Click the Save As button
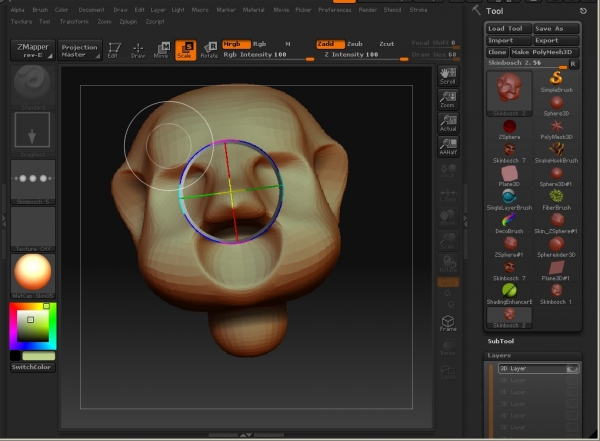Image resolution: width=600 pixels, height=441 pixels. pyautogui.click(x=556, y=29)
